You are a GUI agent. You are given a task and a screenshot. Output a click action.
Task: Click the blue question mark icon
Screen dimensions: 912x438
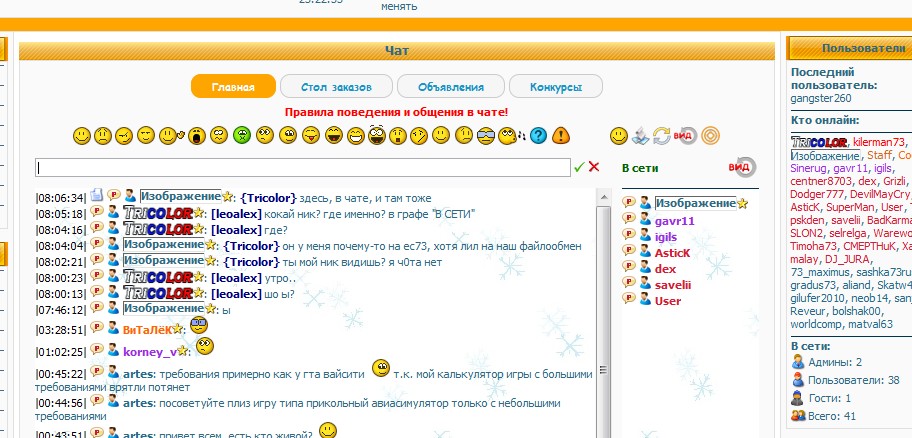click(538, 135)
